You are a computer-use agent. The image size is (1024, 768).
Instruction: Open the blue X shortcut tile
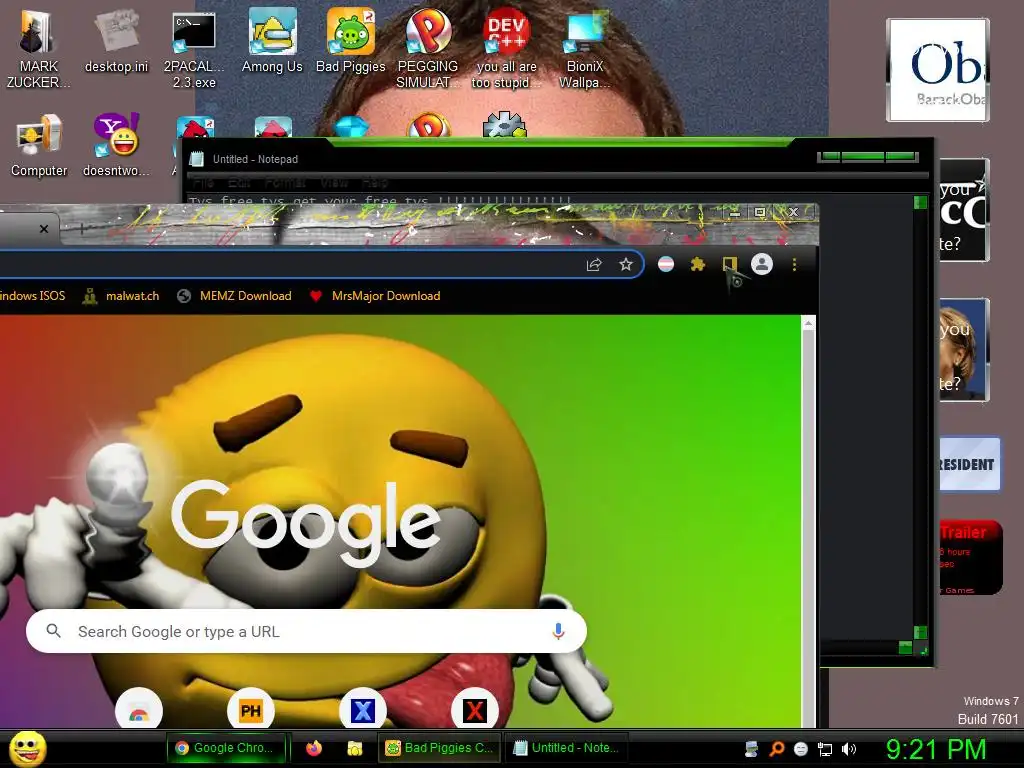[x=362, y=711]
